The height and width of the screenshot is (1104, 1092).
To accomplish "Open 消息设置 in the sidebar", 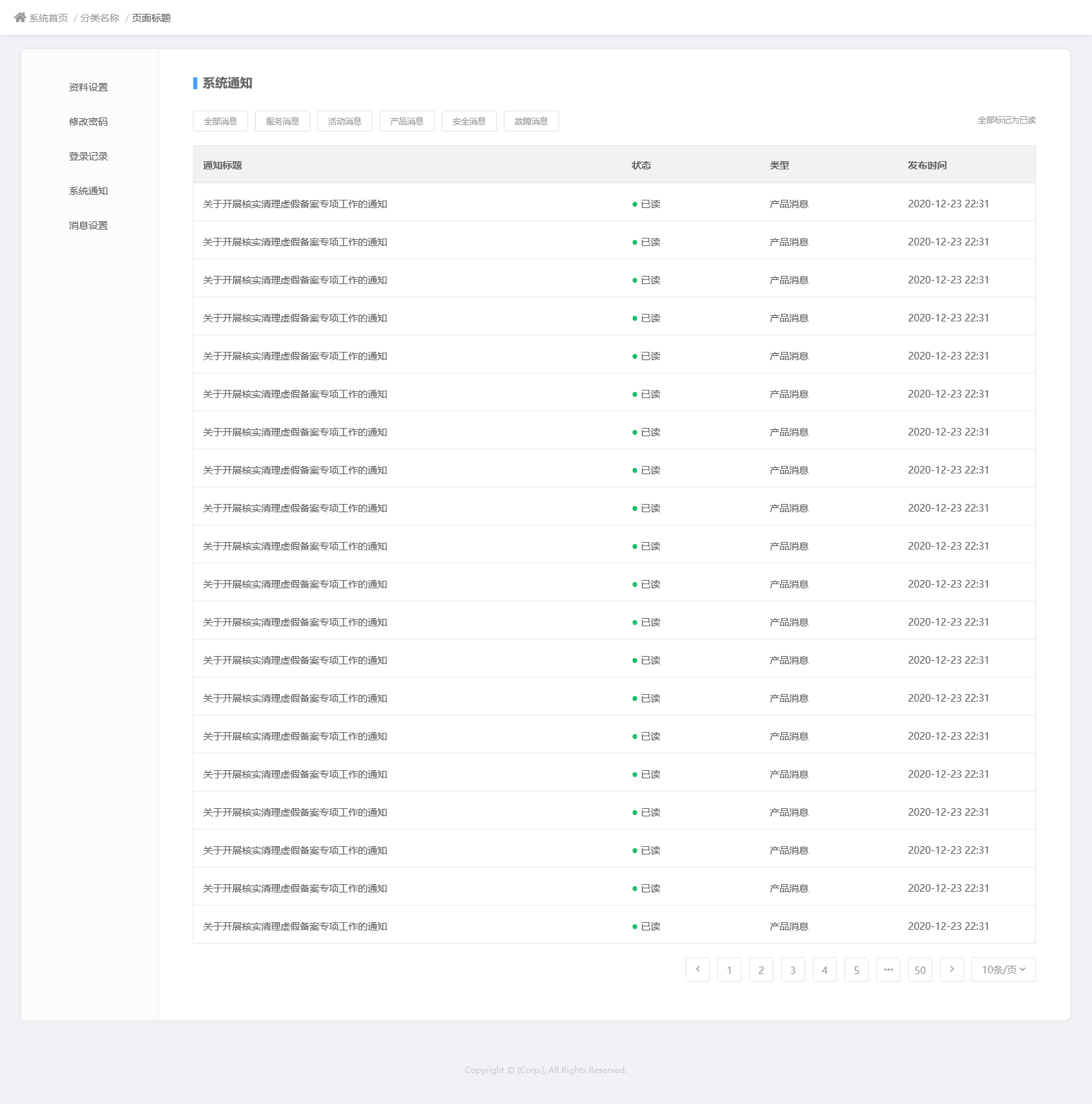I will 88,225.
